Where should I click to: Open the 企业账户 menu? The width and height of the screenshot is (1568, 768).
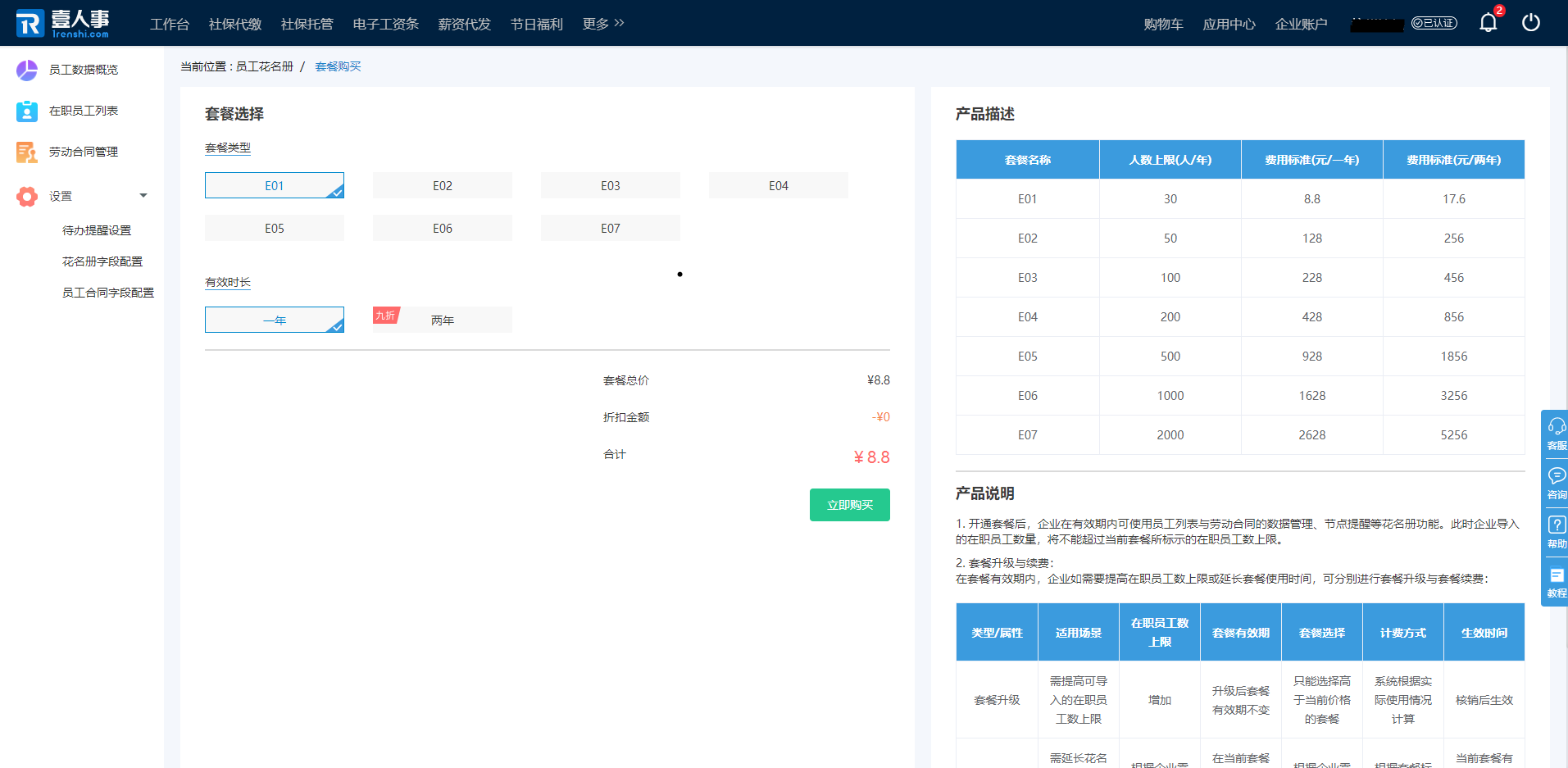pyautogui.click(x=1301, y=25)
